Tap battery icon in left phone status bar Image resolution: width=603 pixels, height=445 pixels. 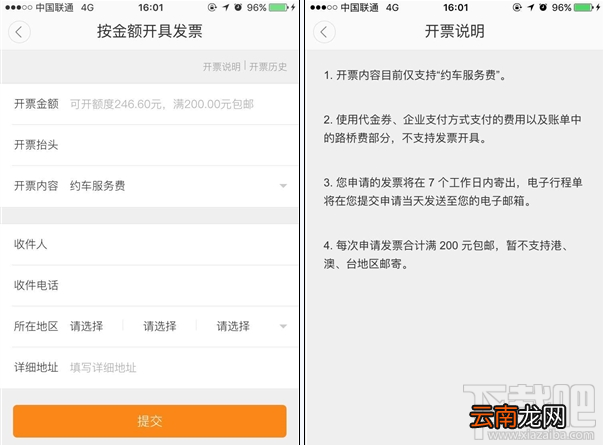[x=278, y=7]
